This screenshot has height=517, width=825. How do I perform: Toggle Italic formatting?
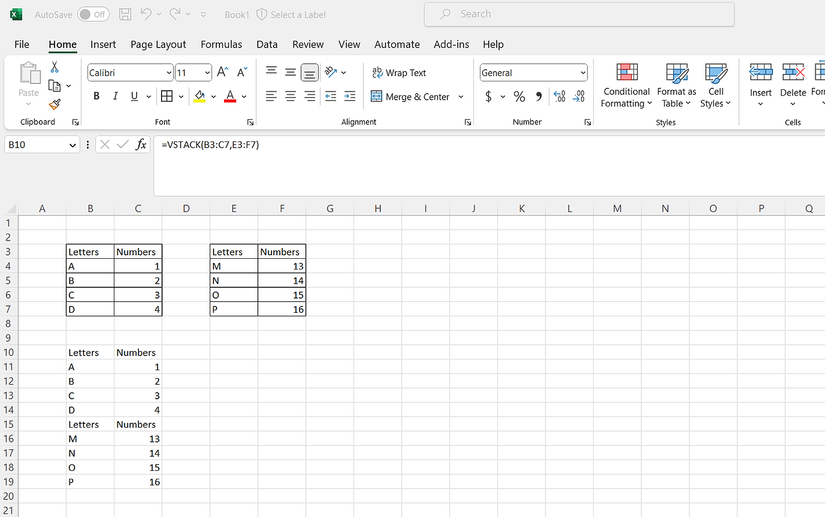(115, 97)
